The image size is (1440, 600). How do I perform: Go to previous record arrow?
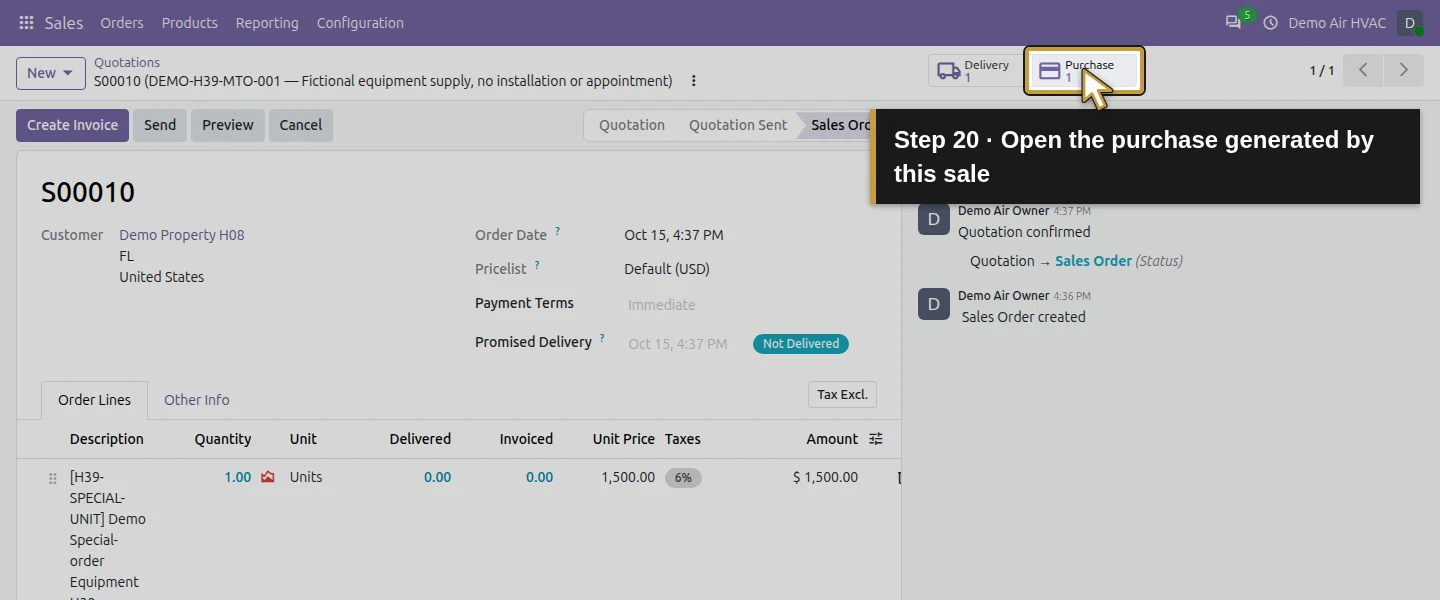coord(1363,70)
